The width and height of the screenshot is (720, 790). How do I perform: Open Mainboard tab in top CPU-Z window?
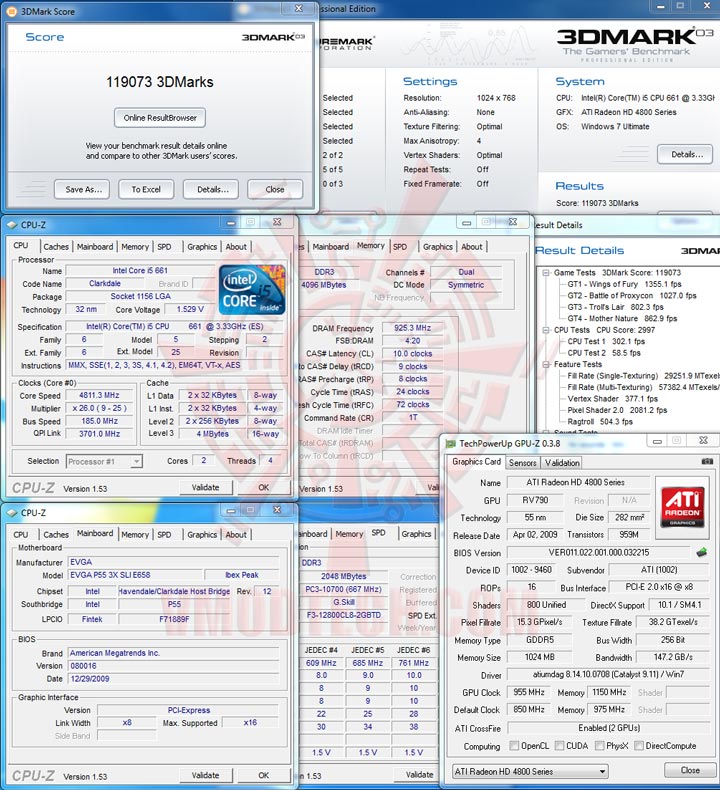(95, 247)
